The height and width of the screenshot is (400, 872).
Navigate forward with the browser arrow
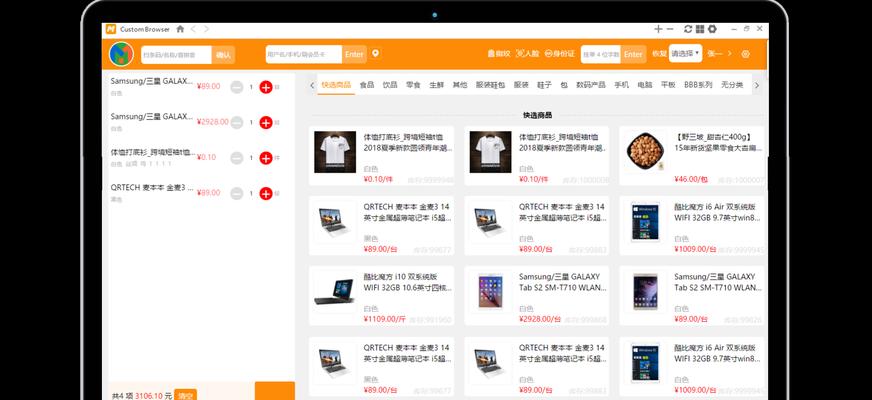pos(206,29)
